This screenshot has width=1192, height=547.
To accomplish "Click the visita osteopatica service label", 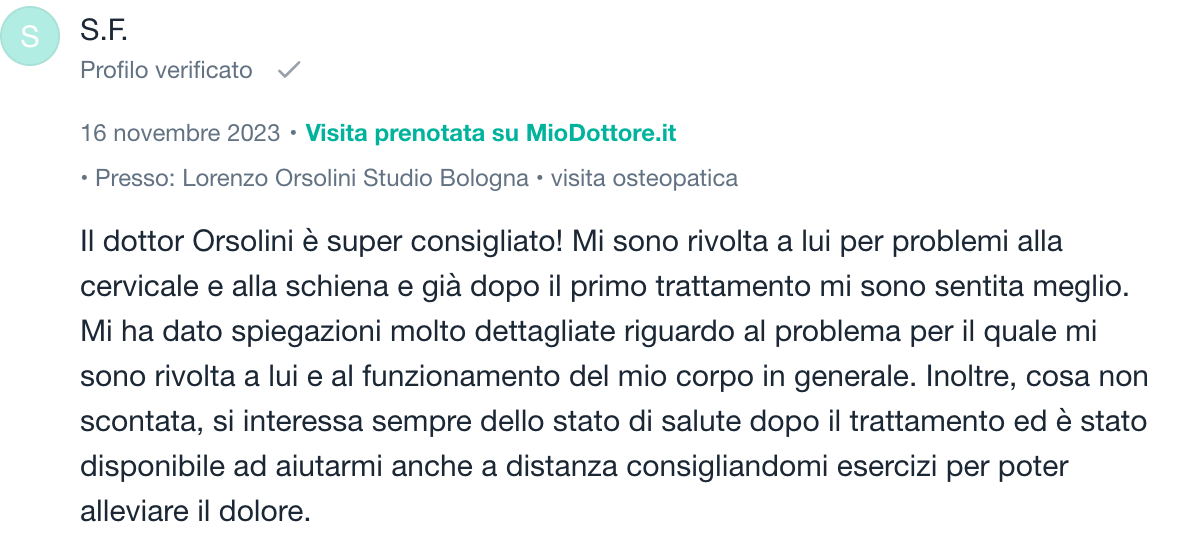I will [x=644, y=179].
